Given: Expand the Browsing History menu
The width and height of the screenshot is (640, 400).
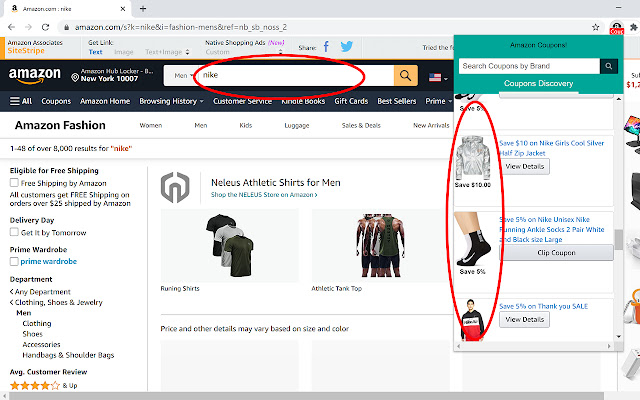Looking at the screenshot, I should click(x=171, y=101).
